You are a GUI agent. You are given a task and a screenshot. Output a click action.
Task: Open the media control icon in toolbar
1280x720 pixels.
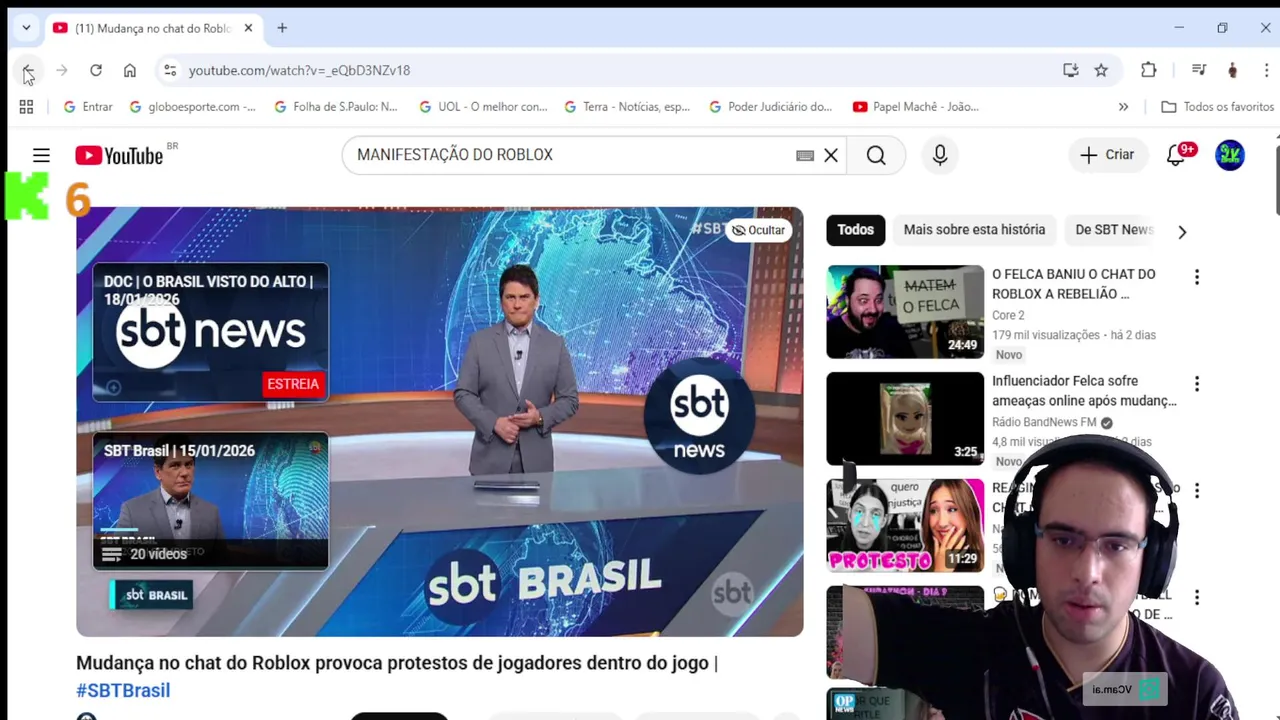pos(1199,70)
